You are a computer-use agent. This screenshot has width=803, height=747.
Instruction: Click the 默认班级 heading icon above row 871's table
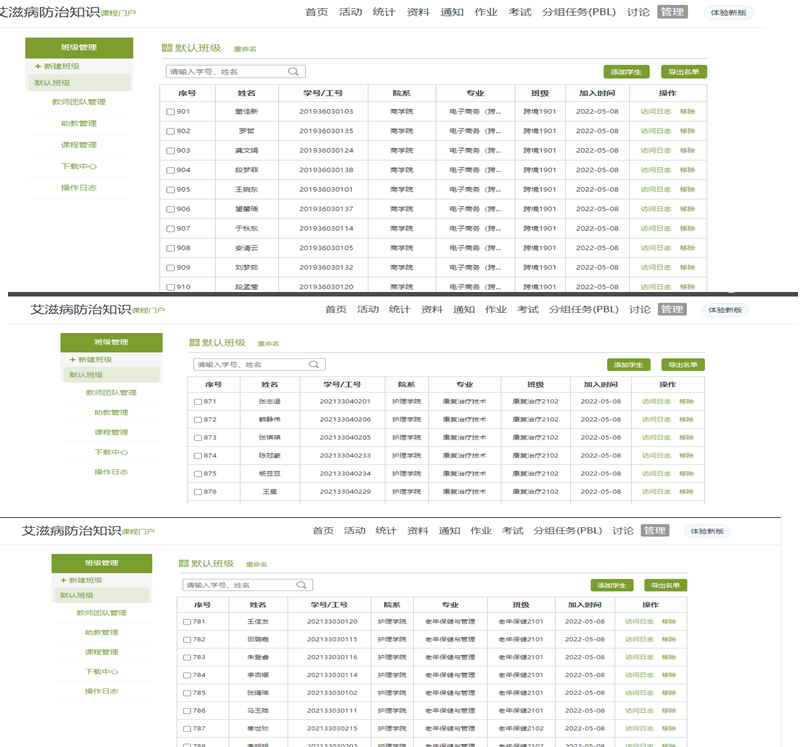point(194,343)
